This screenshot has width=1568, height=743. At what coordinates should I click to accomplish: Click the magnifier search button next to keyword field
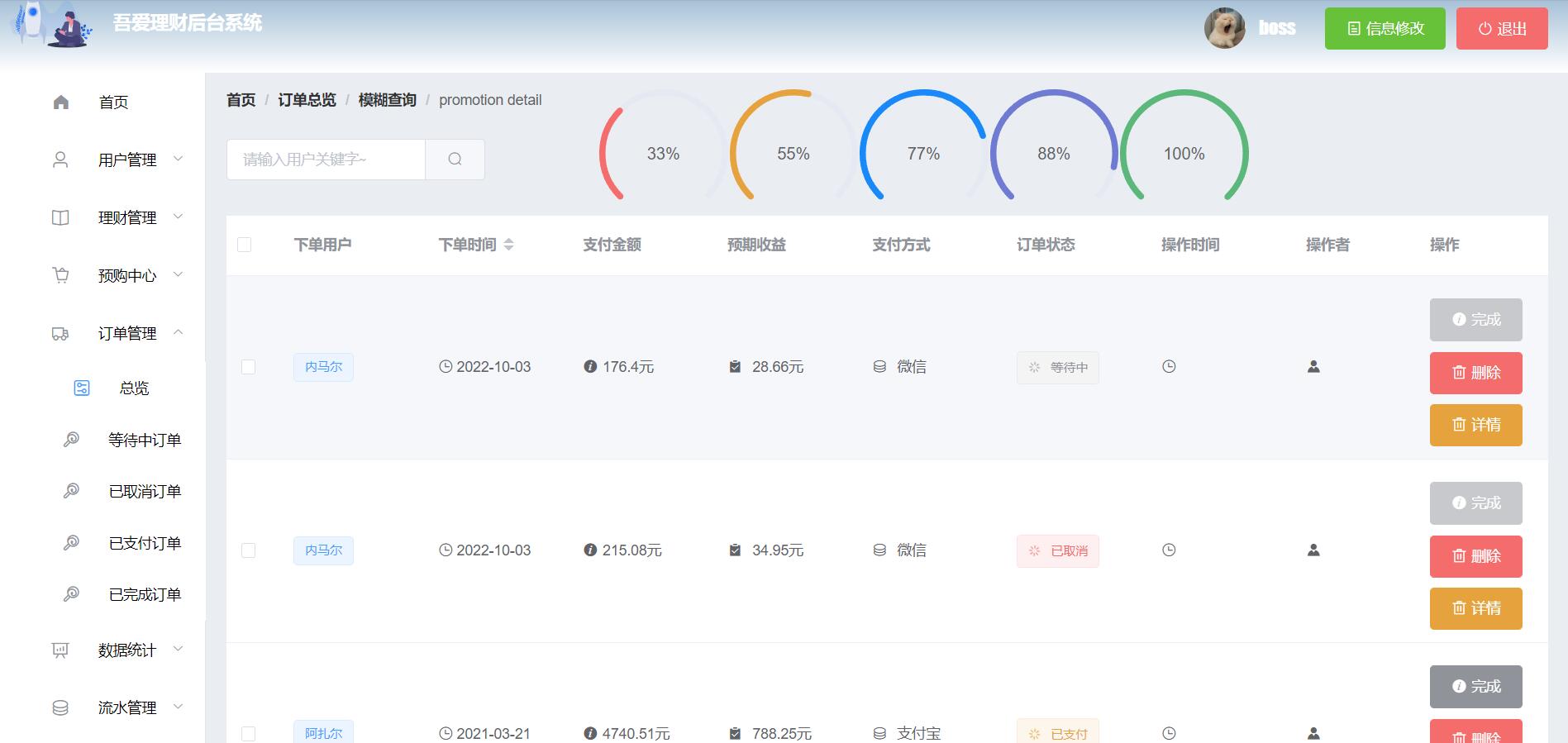pos(455,160)
